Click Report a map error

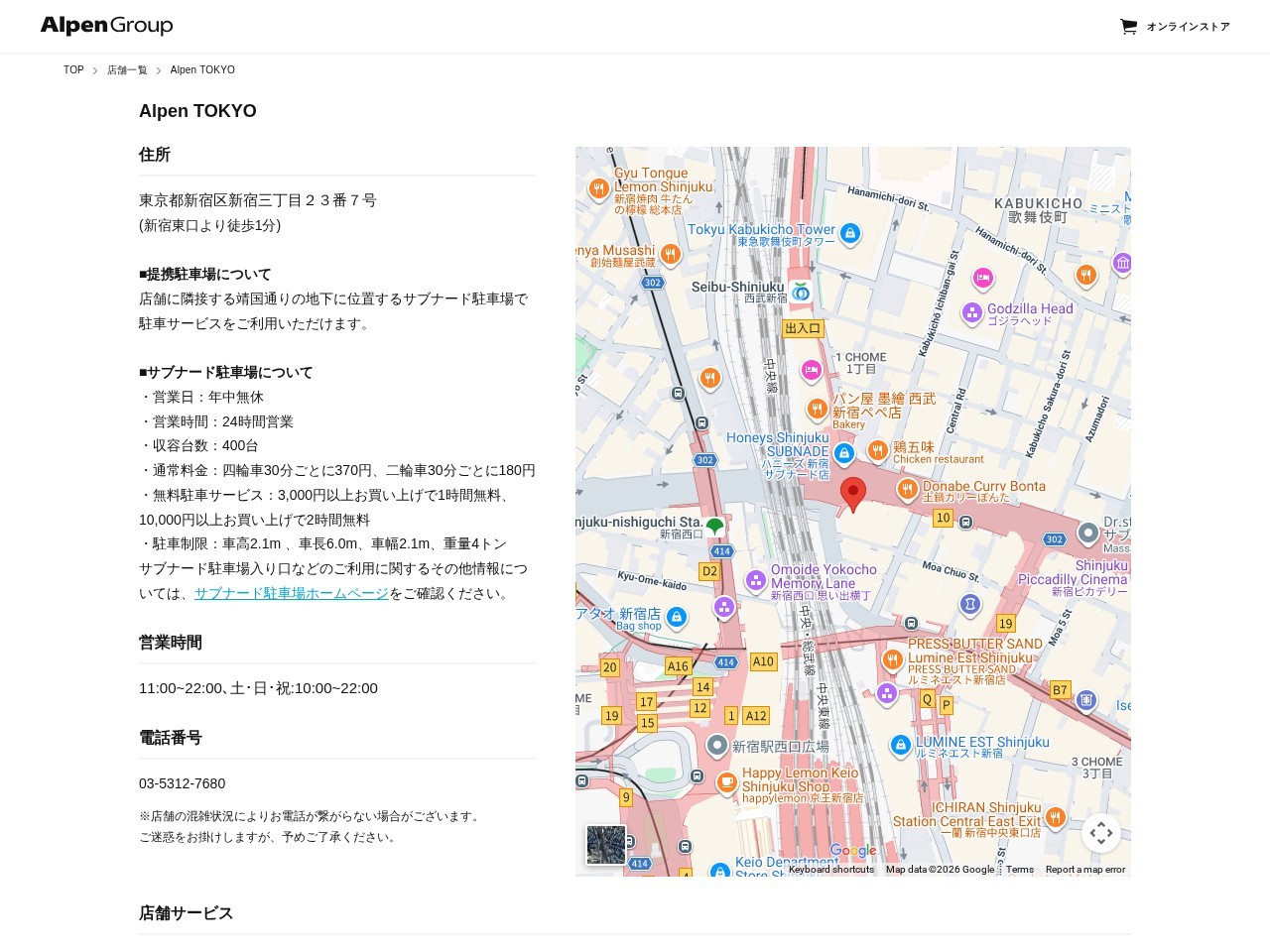tap(1086, 869)
